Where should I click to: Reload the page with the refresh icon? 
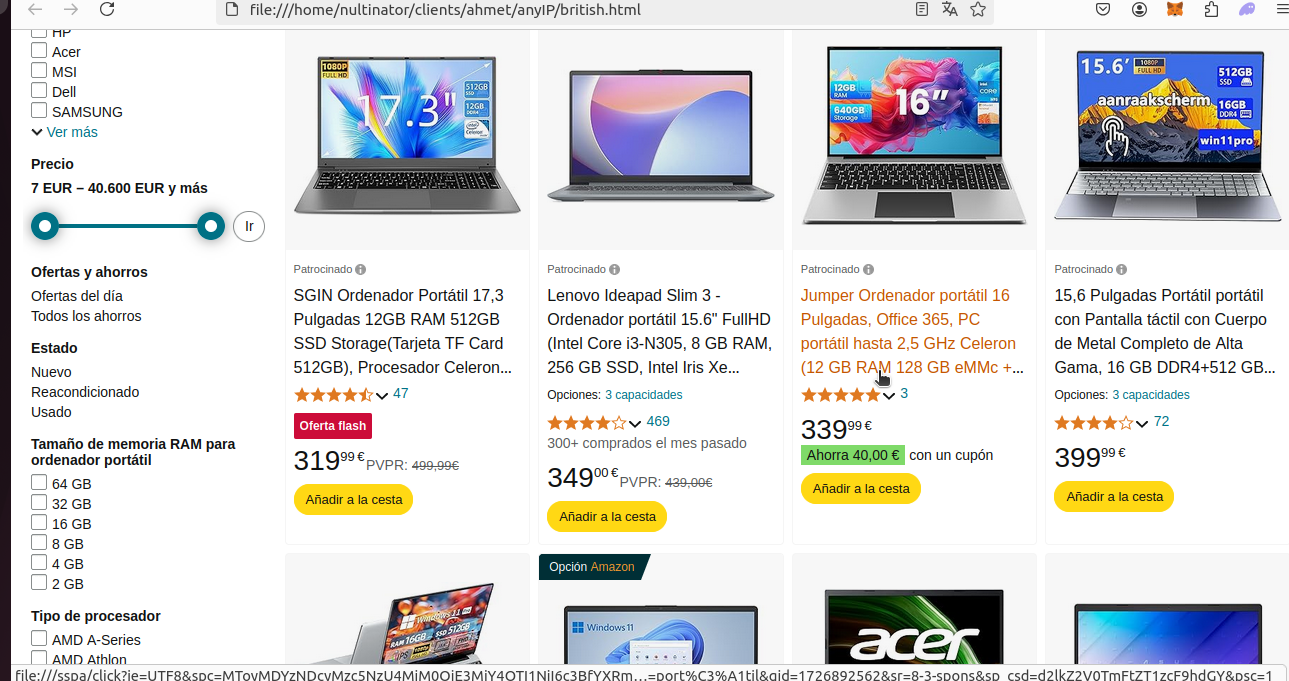107,10
